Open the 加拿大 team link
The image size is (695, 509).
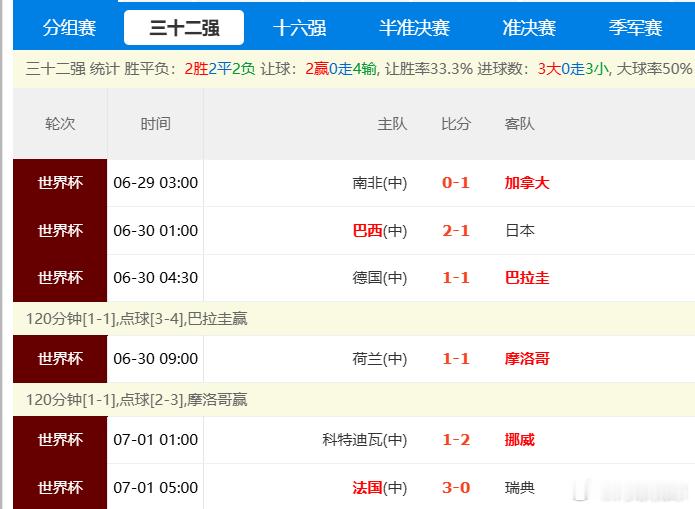[527, 183]
